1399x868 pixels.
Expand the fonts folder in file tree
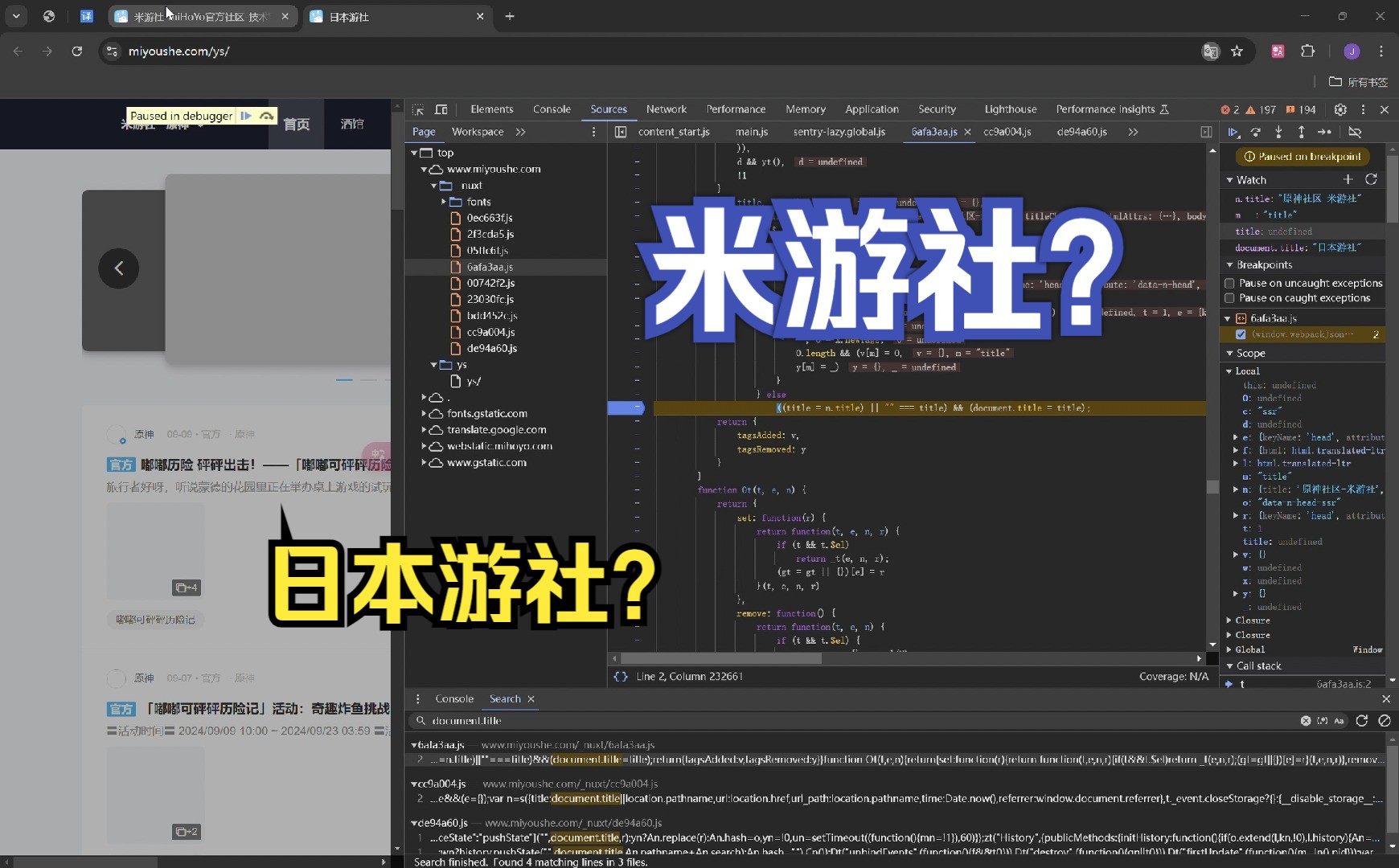[x=444, y=202]
